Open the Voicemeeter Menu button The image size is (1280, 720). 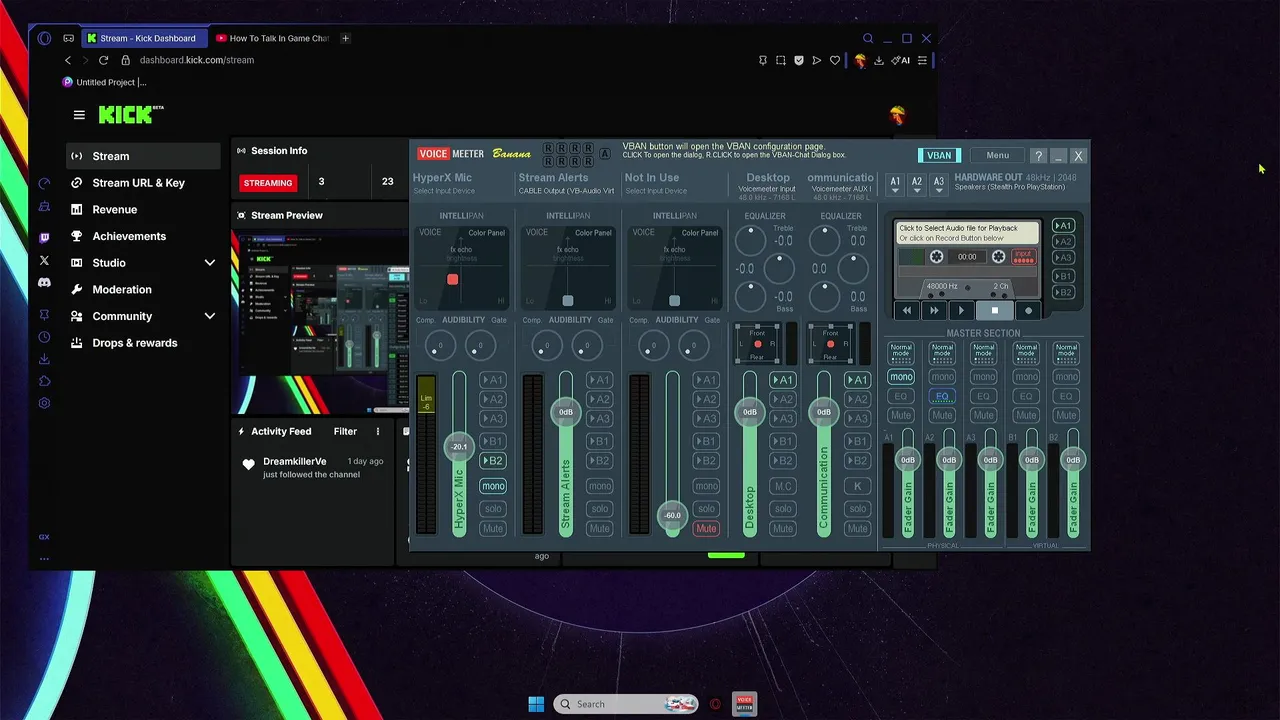point(997,155)
